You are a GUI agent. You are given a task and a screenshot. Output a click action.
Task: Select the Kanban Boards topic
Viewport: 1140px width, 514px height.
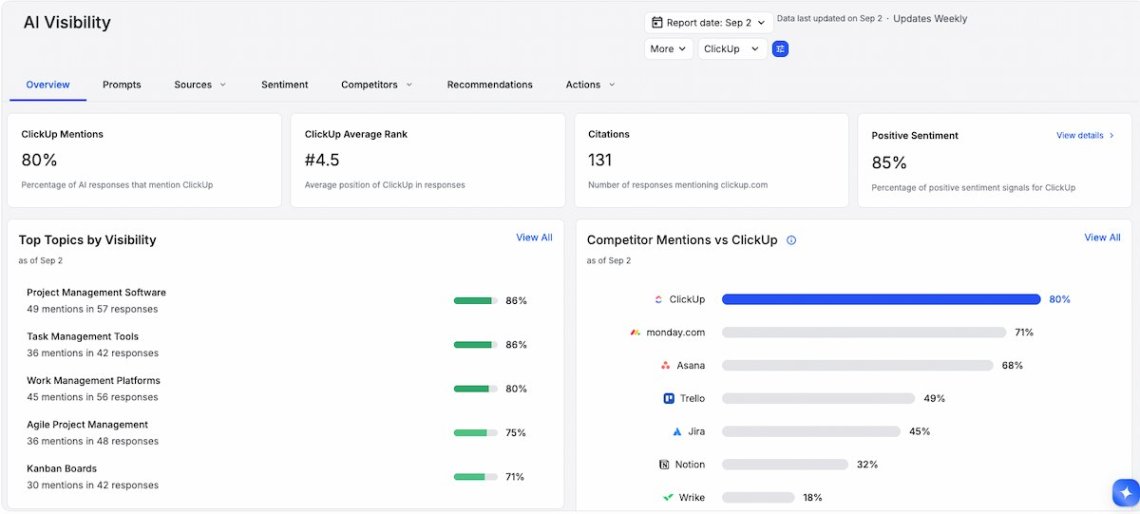pyautogui.click(x=61, y=468)
